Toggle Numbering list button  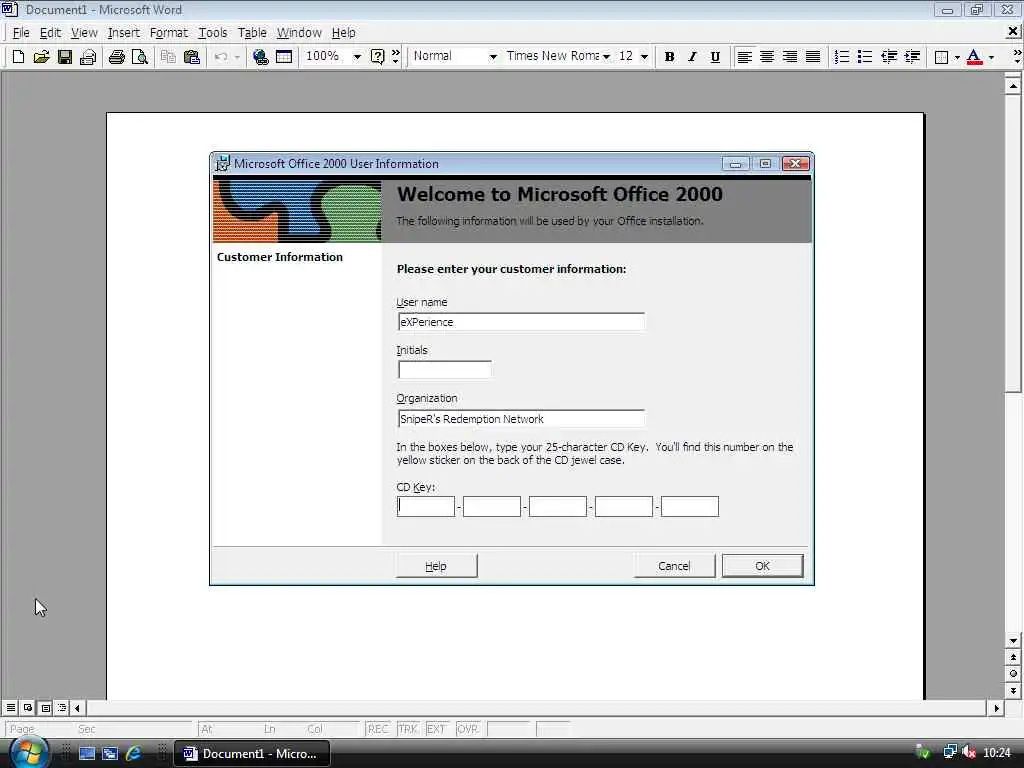coord(842,57)
